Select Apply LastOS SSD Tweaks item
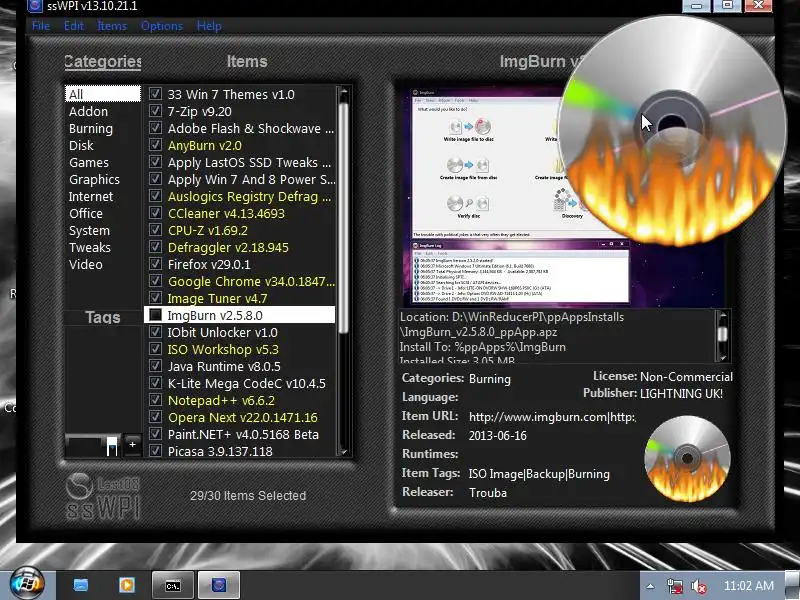The height and width of the screenshot is (600, 800). 249,162
